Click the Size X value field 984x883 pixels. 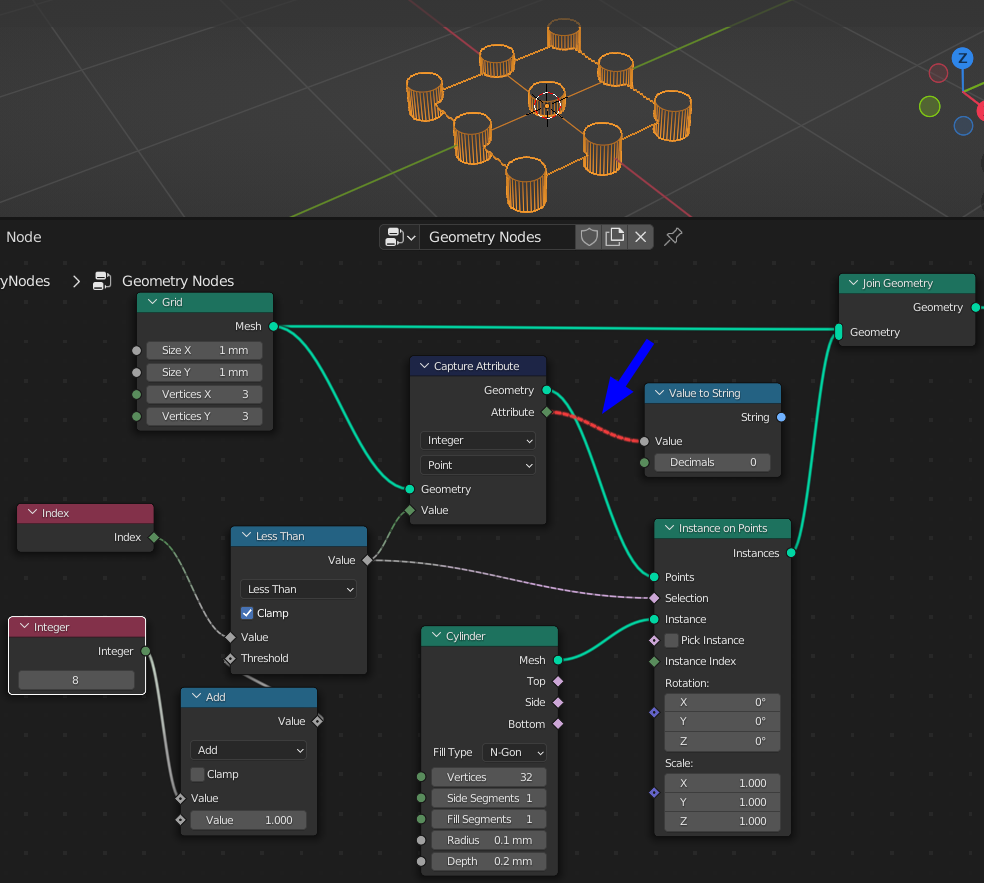[205, 350]
